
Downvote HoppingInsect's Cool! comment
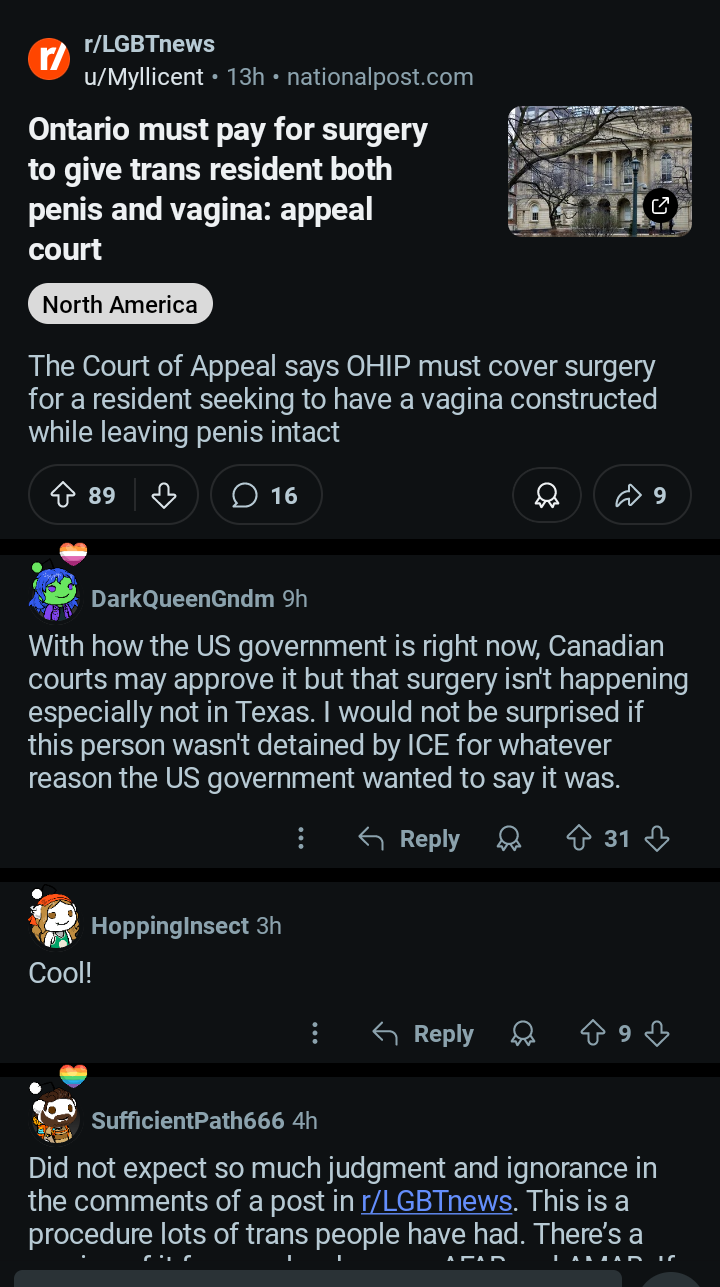pyautogui.click(x=657, y=1033)
